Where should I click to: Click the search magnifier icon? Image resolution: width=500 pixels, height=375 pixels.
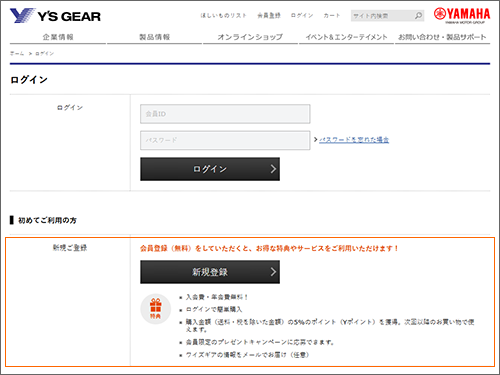click(x=418, y=15)
